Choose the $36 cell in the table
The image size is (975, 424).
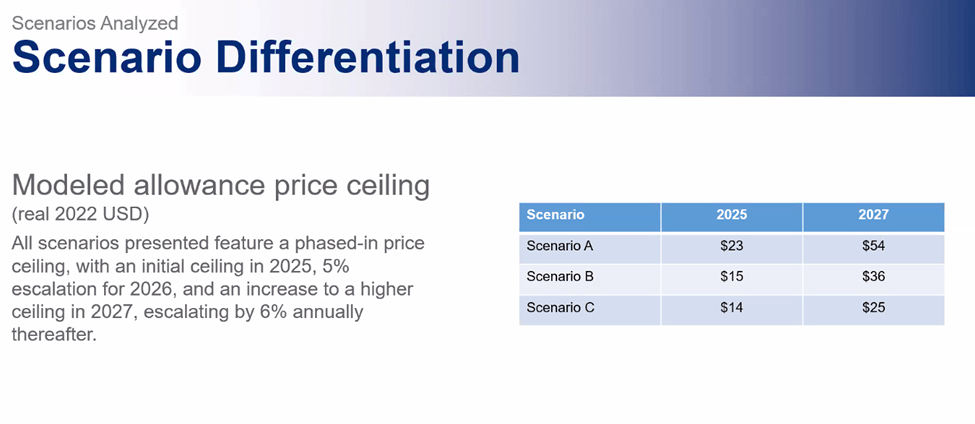(x=873, y=277)
